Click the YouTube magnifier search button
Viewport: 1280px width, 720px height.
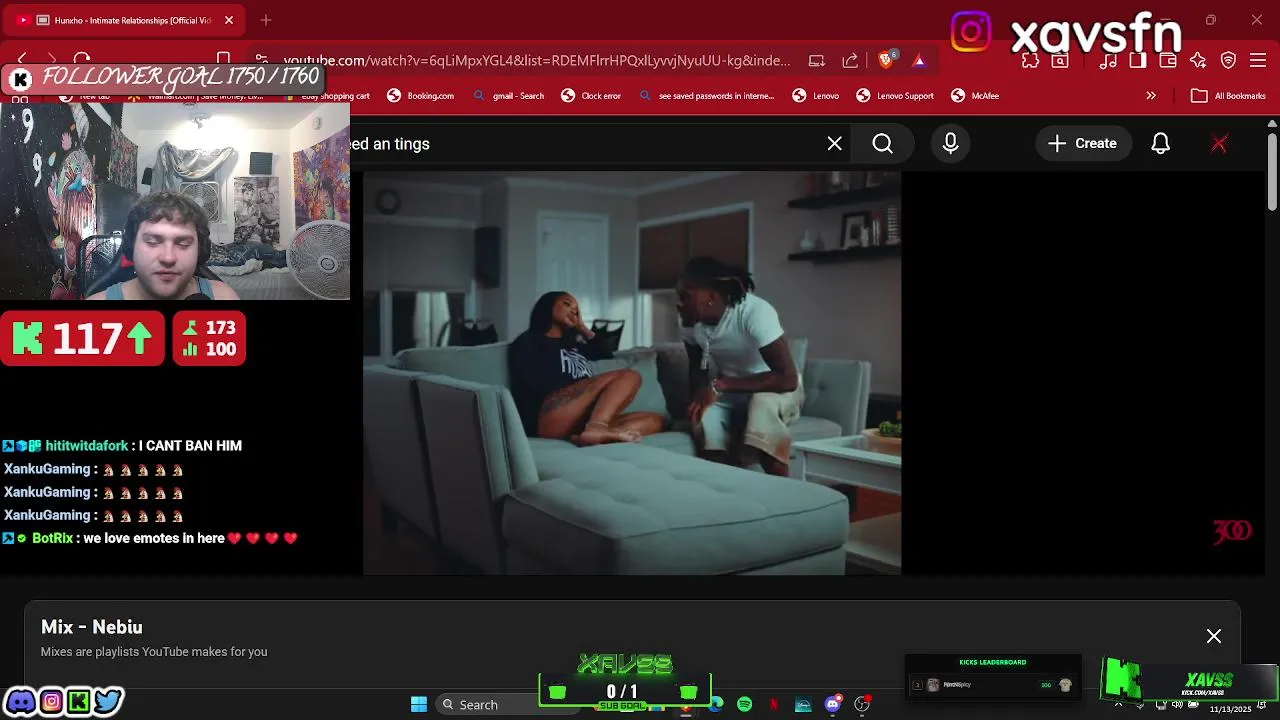point(883,144)
